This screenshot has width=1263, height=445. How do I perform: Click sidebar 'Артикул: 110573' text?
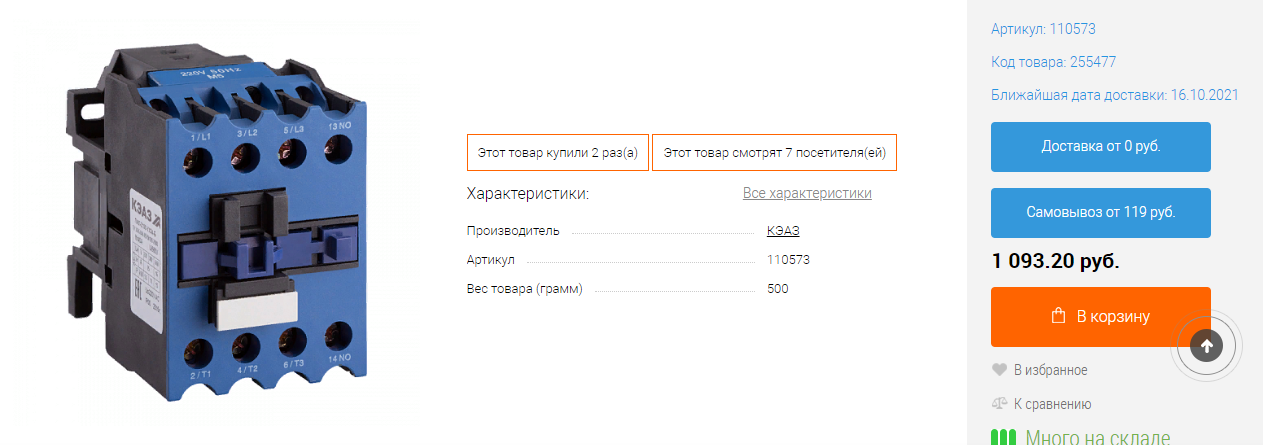click(x=1043, y=29)
